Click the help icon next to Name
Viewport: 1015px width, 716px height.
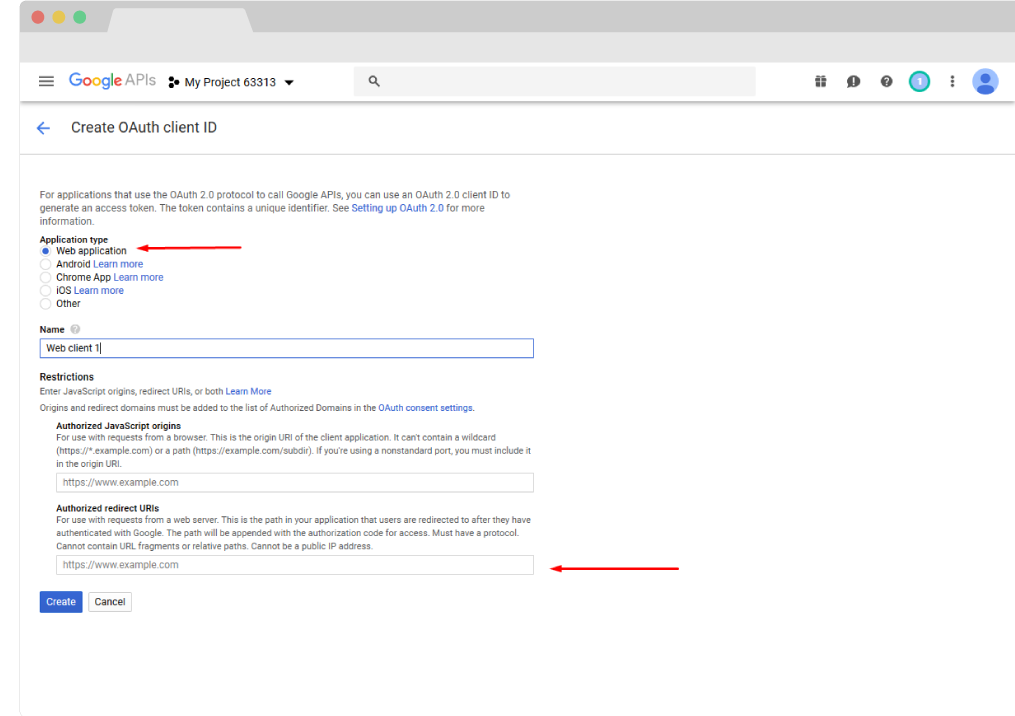75,329
